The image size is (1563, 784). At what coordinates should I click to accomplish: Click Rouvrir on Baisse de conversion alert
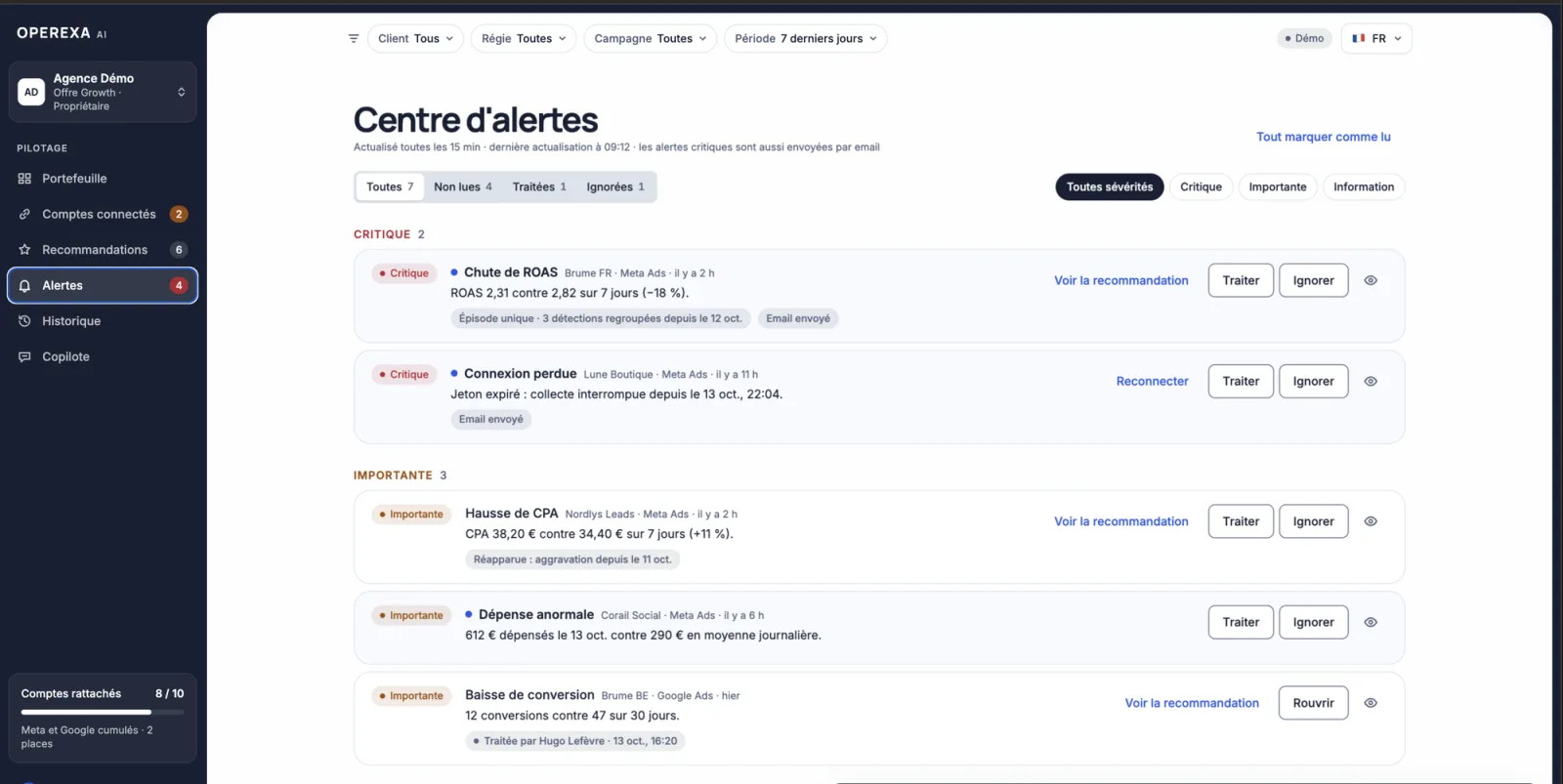(1313, 703)
